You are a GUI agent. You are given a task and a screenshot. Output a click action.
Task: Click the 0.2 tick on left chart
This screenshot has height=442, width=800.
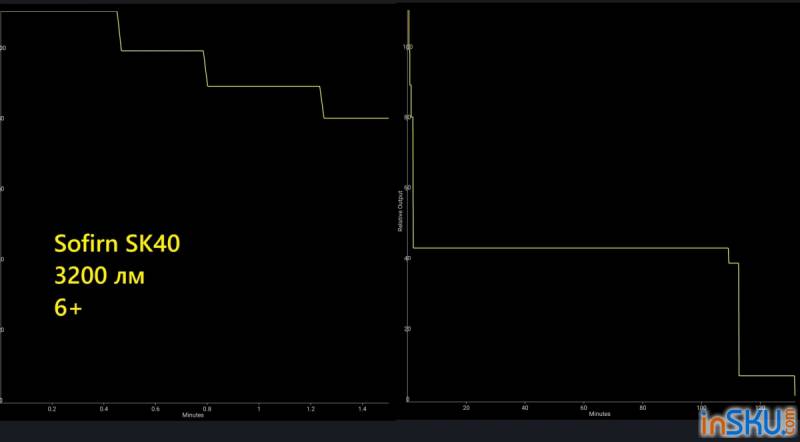[52, 409]
